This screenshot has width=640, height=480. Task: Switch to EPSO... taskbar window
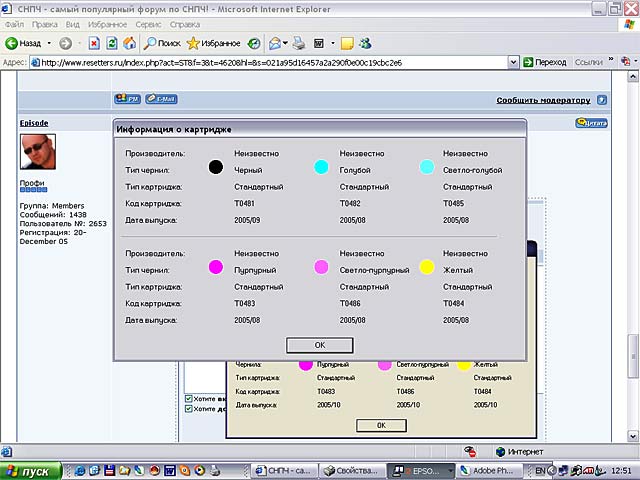(420, 471)
